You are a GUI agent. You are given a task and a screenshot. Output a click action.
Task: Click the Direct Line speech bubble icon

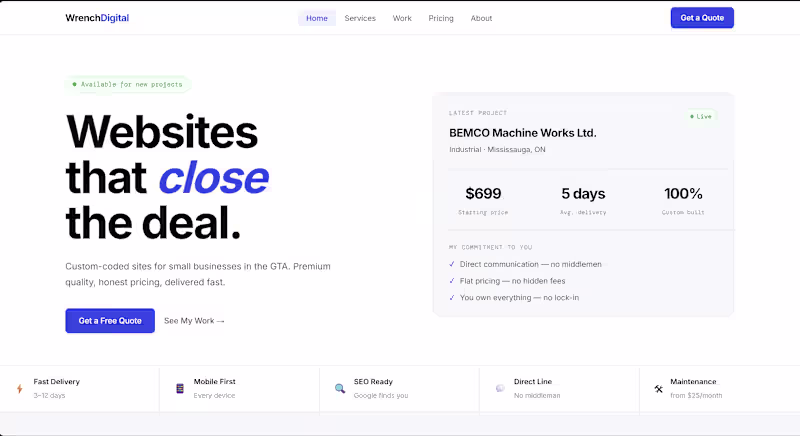click(500, 389)
